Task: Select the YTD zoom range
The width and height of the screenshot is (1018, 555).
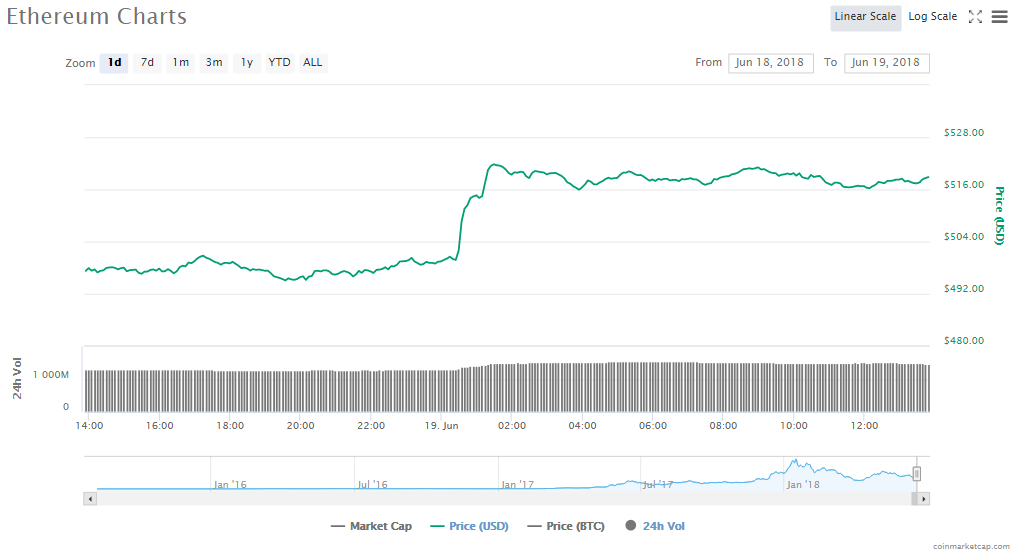Action: coord(280,63)
